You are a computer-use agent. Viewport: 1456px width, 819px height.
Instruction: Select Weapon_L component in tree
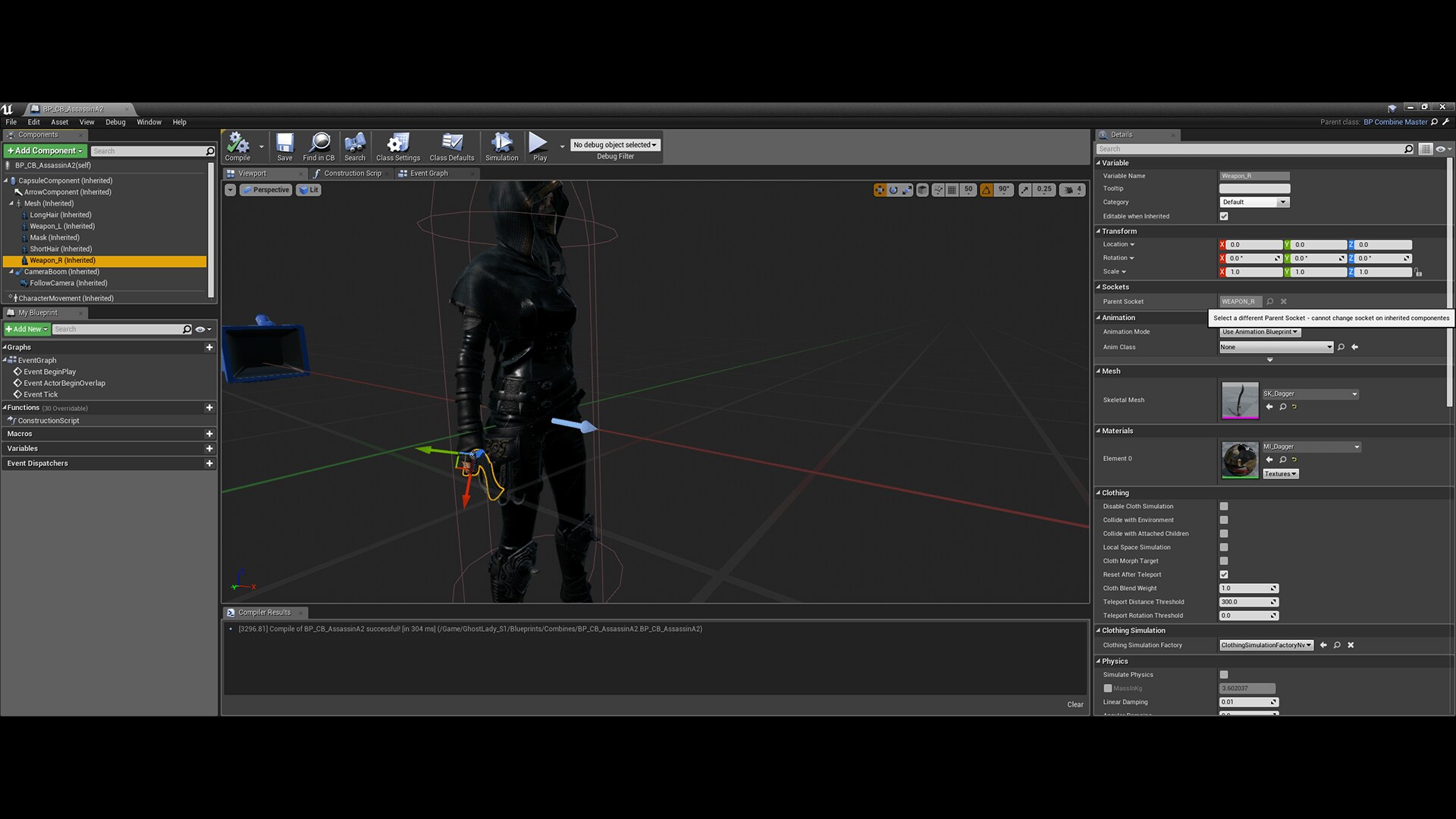(x=62, y=226)
